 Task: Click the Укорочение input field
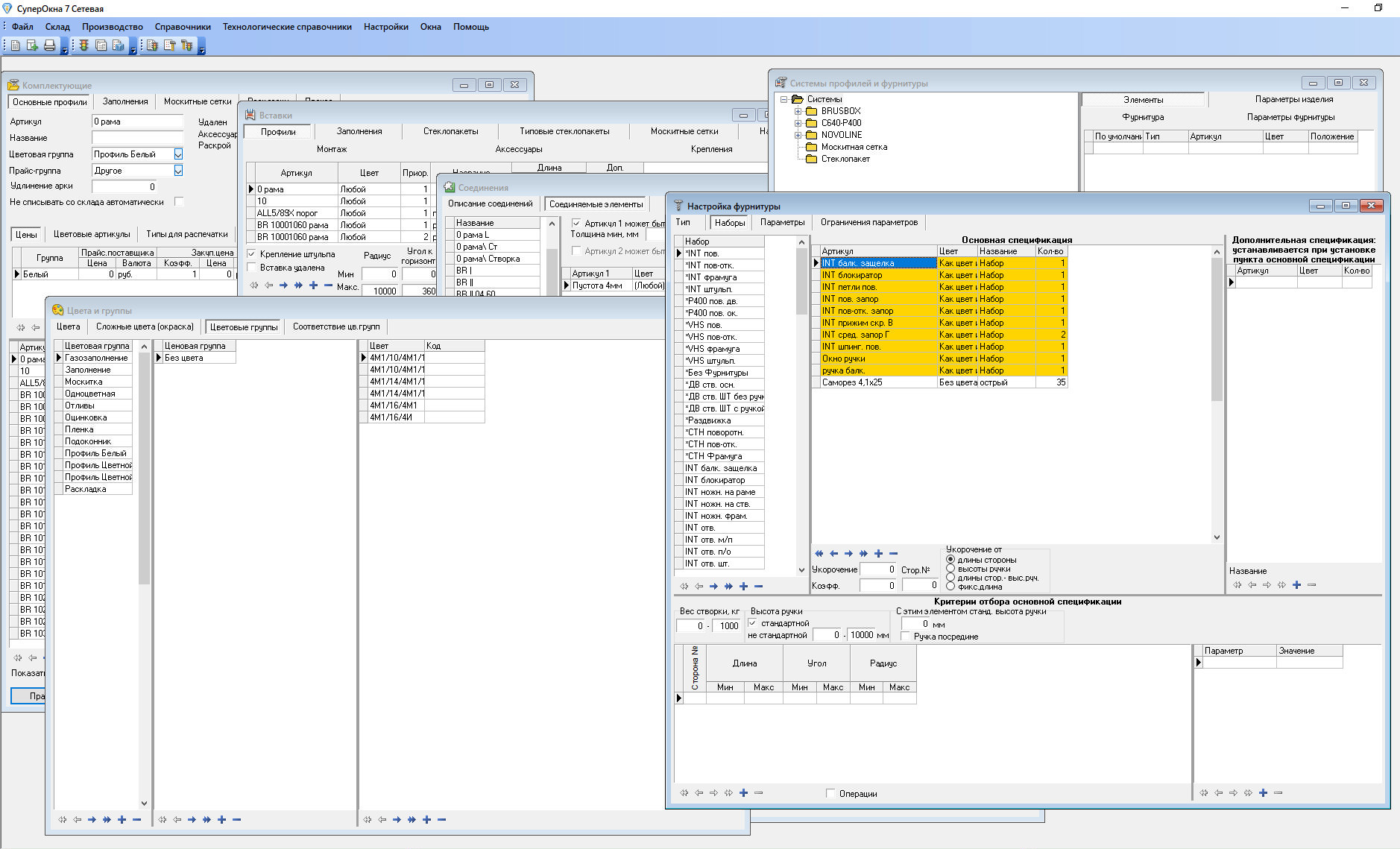(878, 569)
